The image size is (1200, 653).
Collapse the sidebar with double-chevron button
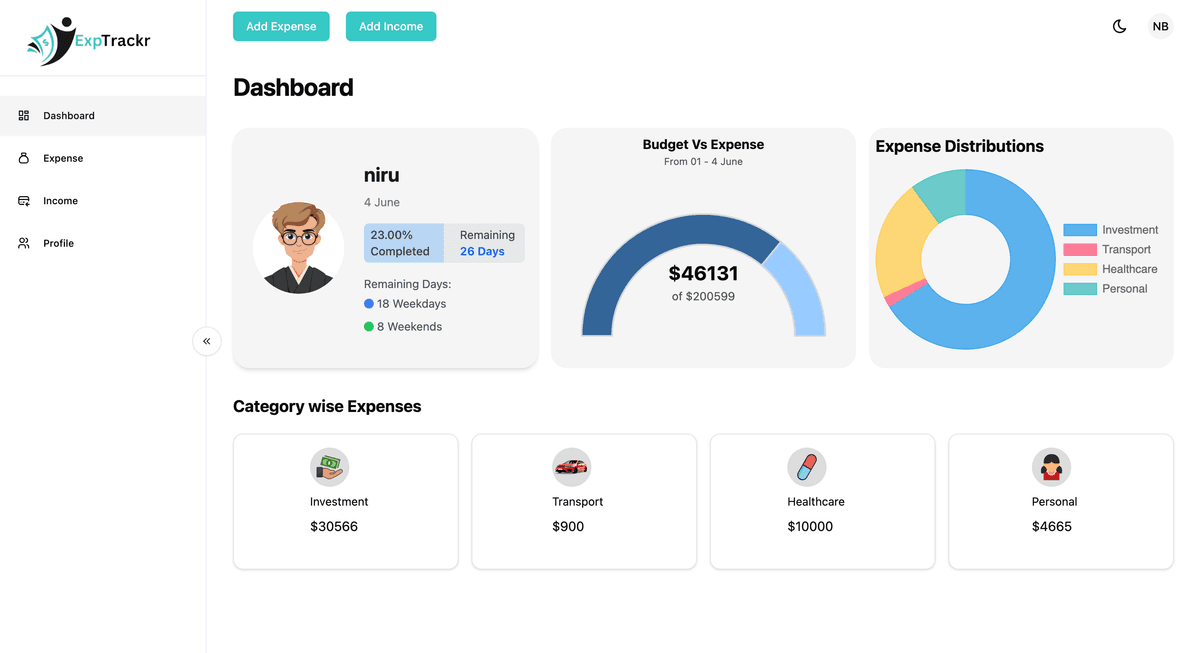tap(206, 341)
